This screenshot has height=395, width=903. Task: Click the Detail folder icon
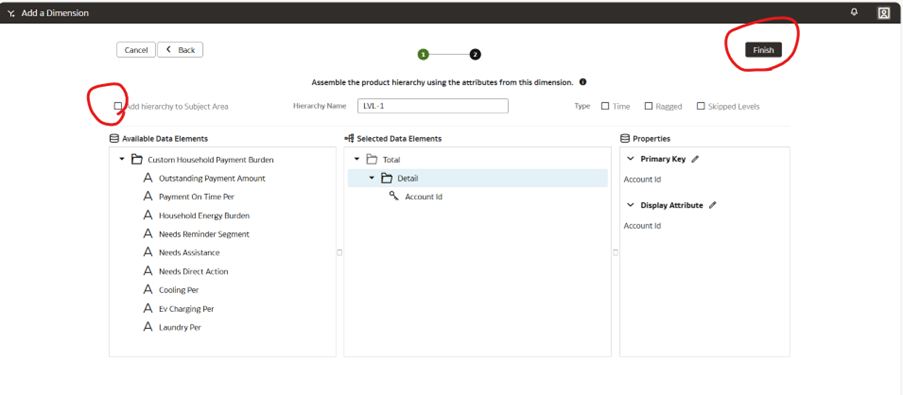(387, 178)
